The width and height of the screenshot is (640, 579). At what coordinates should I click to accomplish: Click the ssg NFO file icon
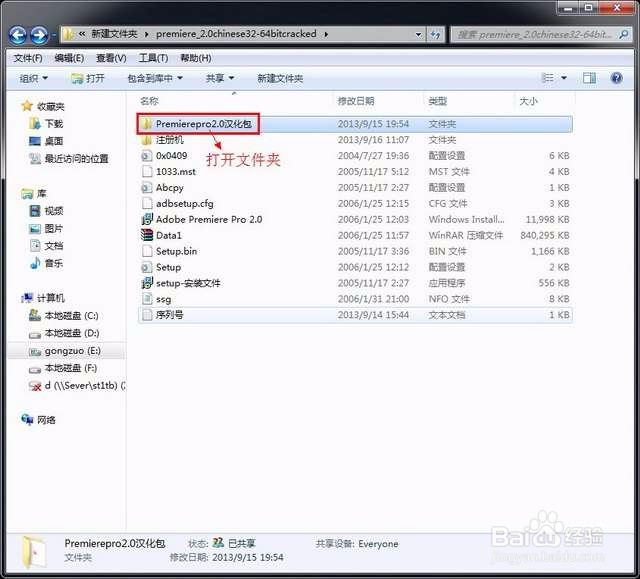click(x=147, y=299)
